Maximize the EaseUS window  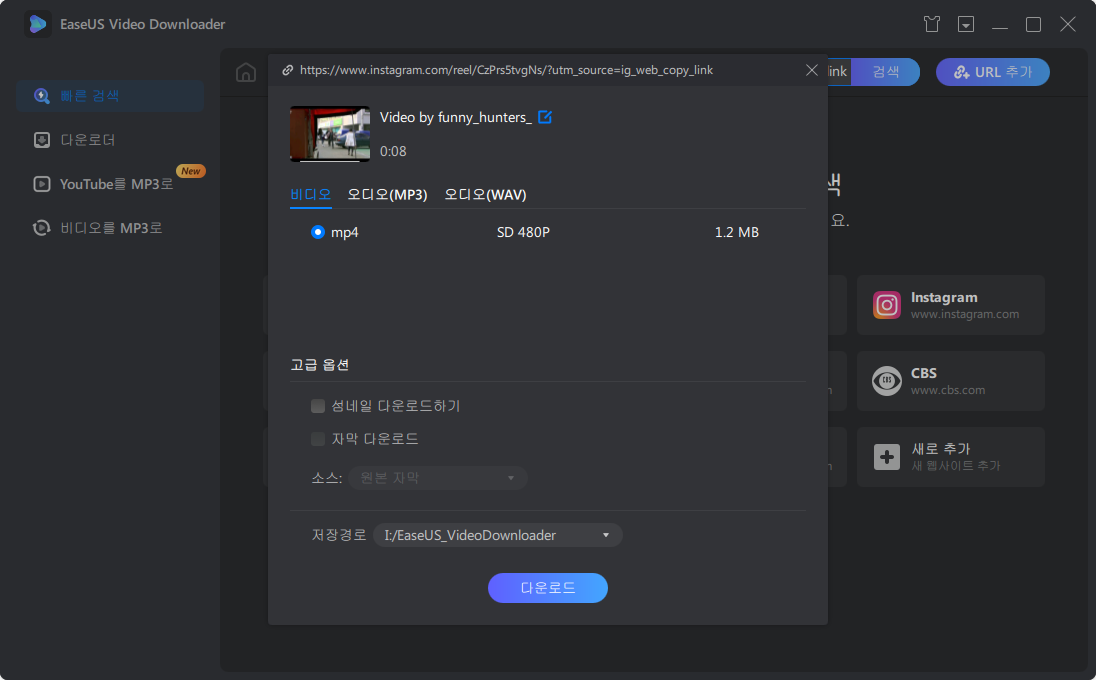[x=1033, y=24]
